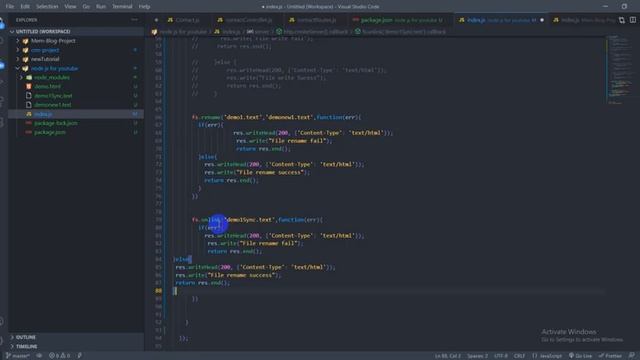Click the unsaved dot on active index.js tab
640x360 pixels.
click(x=542, y=20)
